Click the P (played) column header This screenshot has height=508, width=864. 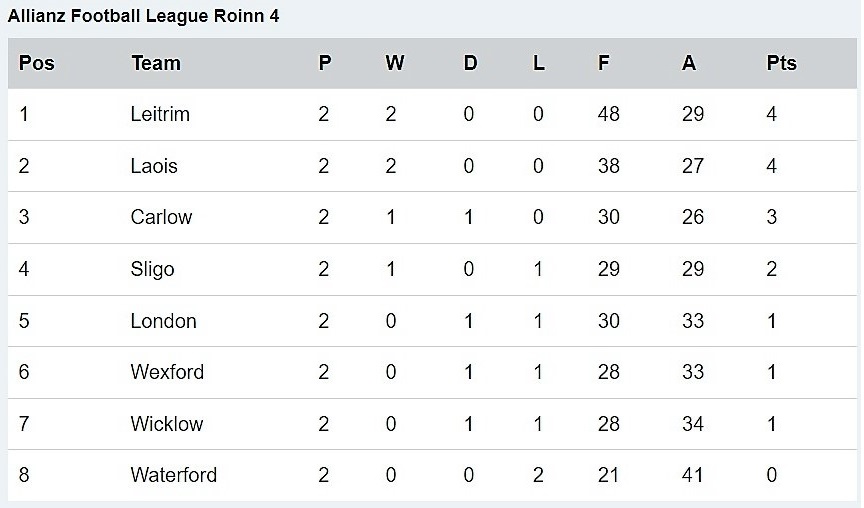[324, 63]
